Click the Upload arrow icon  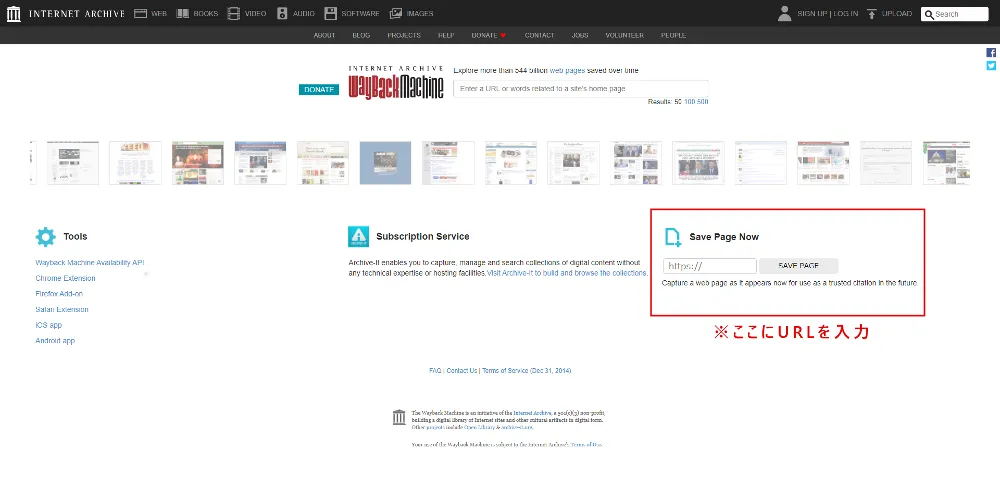(x=872, y=13)
